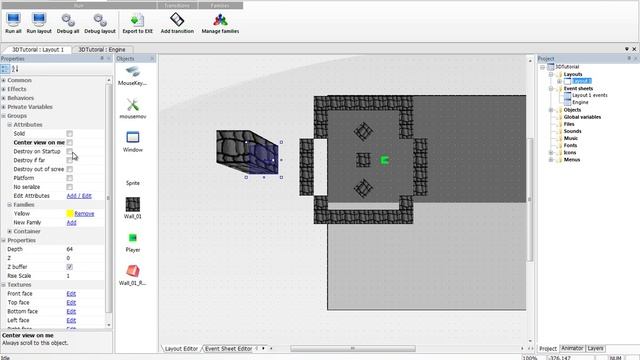This screenshot has height=360, width=640.
Task: Edit the Left face texture
Action: point(71,320)
